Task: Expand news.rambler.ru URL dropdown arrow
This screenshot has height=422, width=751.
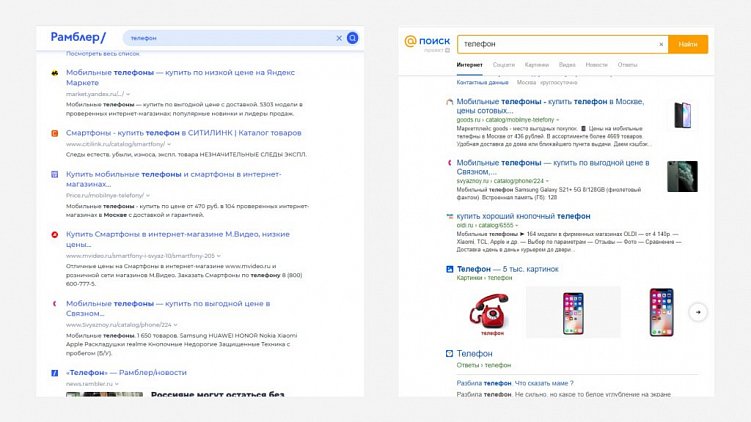Action: 117,384
